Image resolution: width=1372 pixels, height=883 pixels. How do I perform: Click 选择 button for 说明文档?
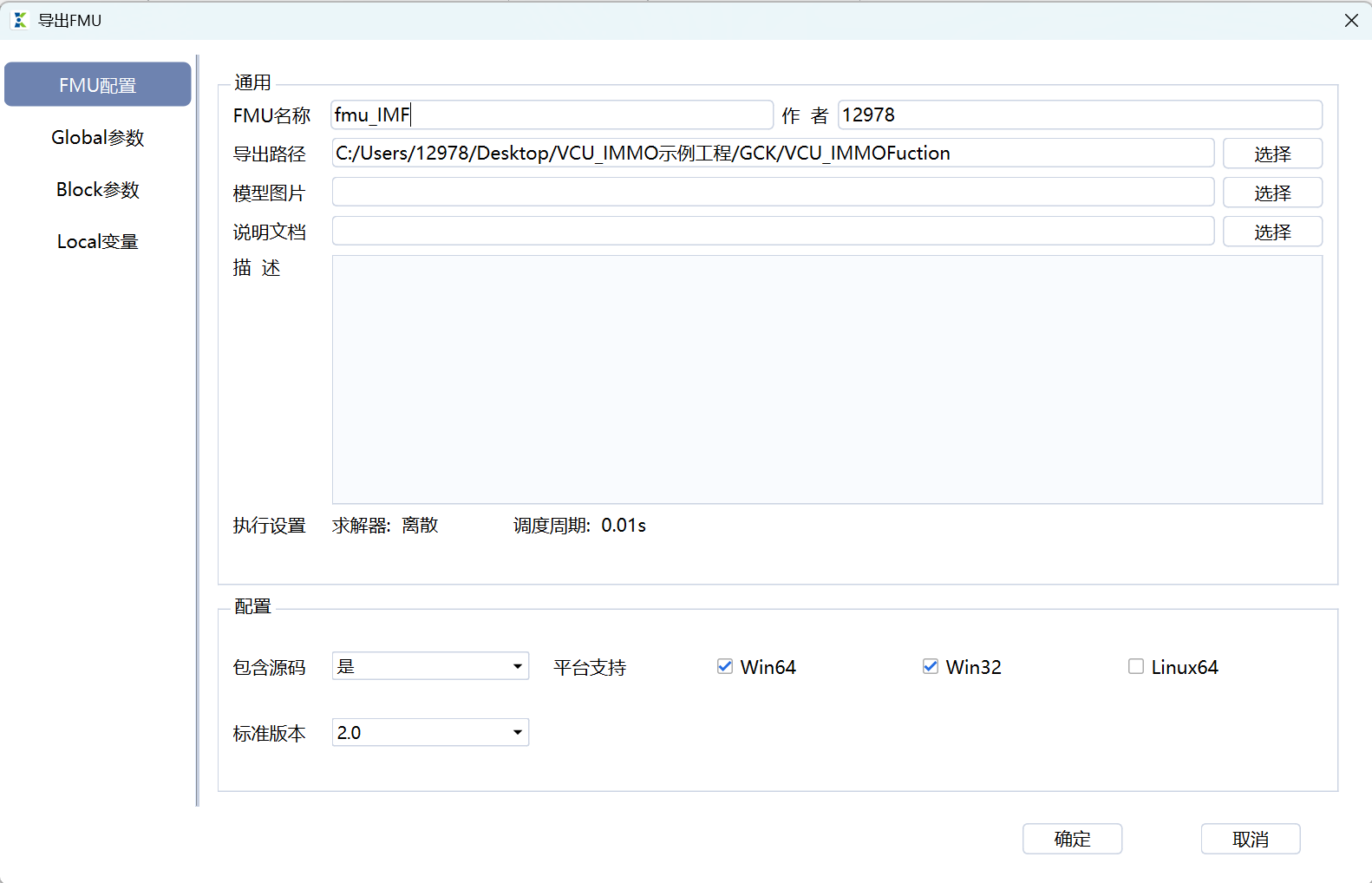click(x=1272, y=232)
